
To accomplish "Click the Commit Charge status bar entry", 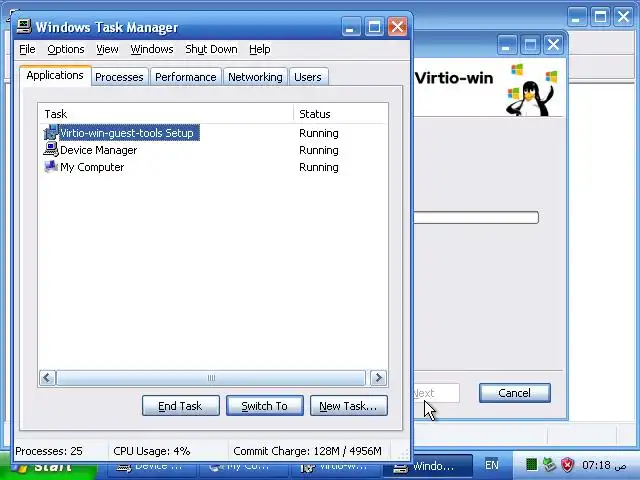I will click(x=307, y=451).
